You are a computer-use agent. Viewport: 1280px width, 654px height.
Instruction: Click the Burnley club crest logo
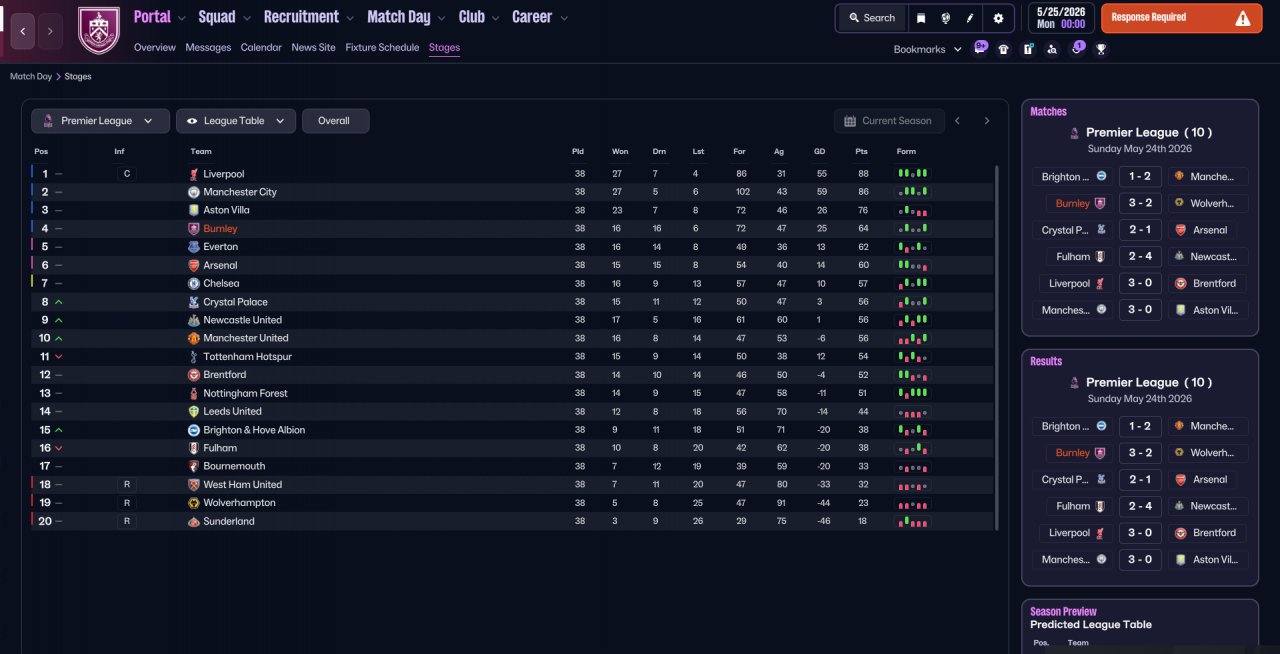click(x=98, y=31)
